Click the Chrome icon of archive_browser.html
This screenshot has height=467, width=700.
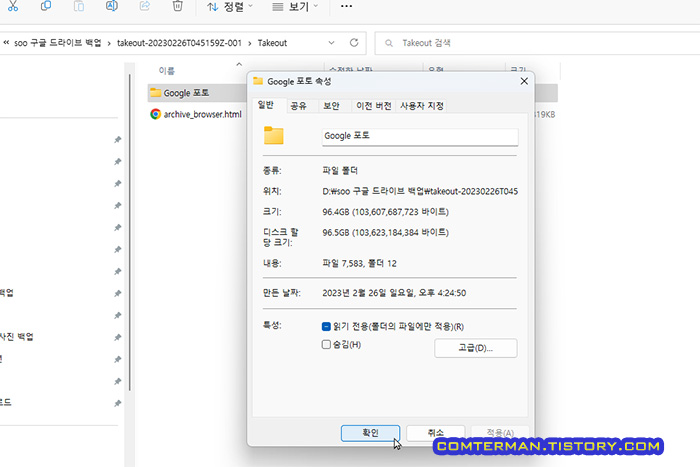pyautogui.click(x=155, y=114)
